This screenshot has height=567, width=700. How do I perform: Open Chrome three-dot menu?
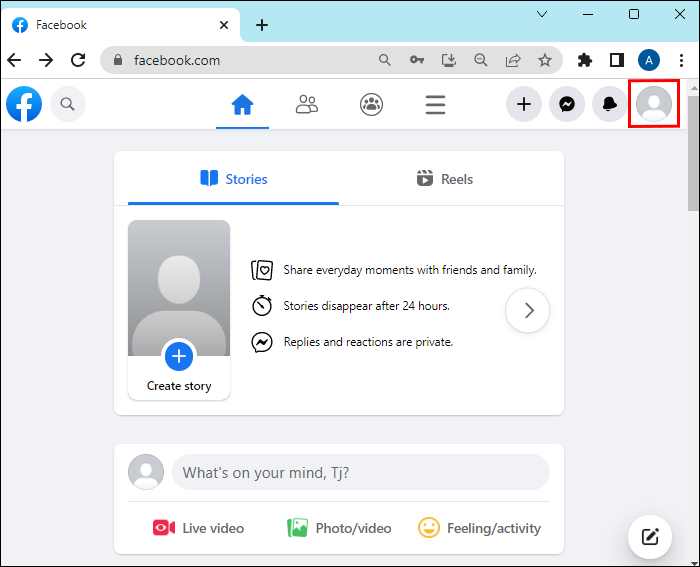681,60
